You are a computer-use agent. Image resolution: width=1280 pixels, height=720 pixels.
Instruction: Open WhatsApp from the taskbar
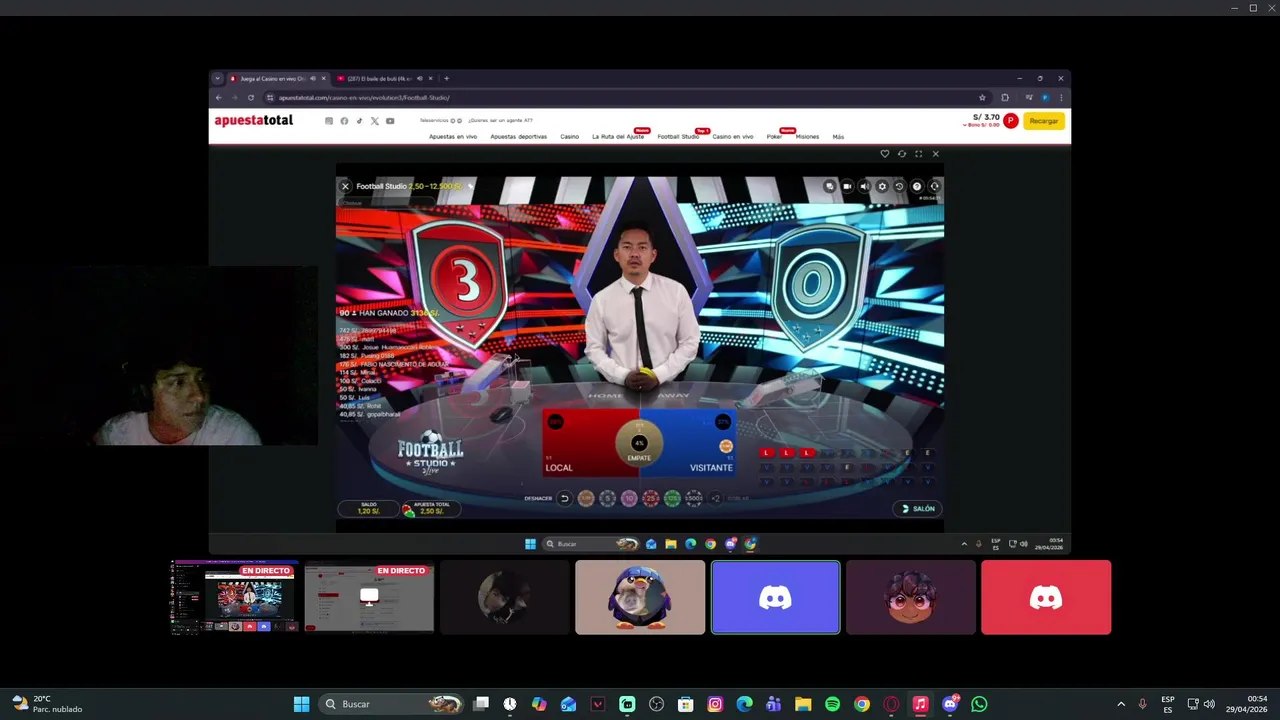979,704
